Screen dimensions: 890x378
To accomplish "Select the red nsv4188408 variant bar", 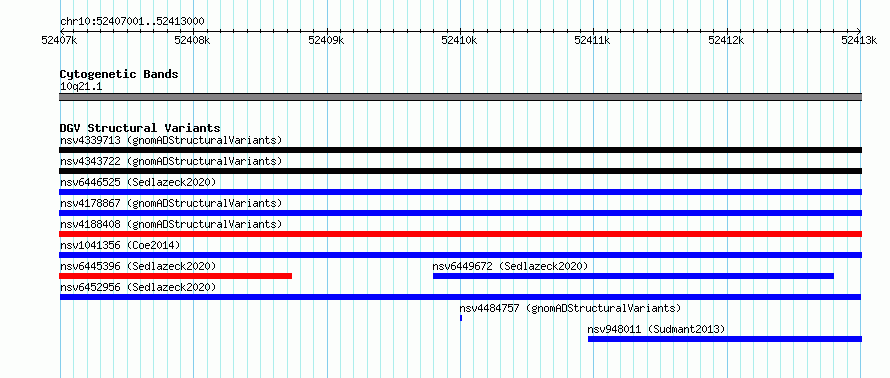I will tap(460, 234).
